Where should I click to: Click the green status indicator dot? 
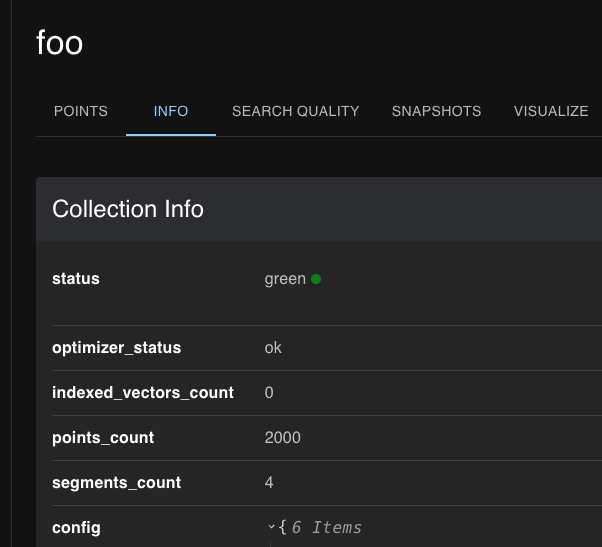[316, 279]
